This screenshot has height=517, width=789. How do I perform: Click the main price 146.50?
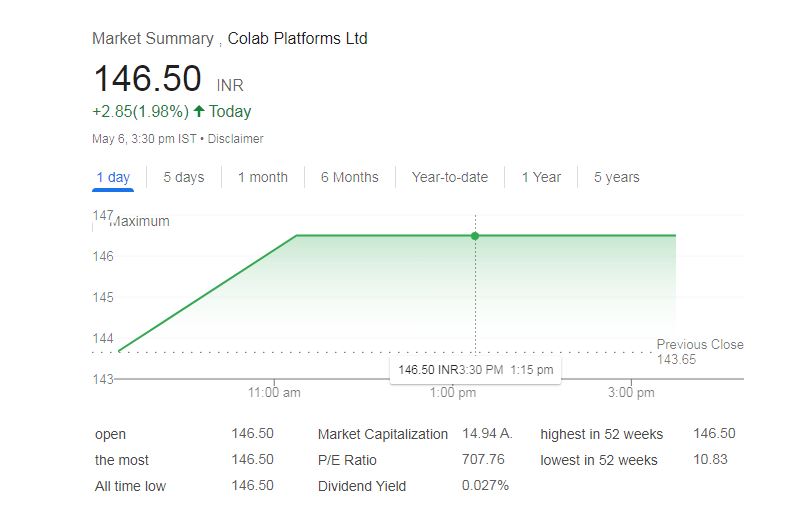[x=147, y=79]
